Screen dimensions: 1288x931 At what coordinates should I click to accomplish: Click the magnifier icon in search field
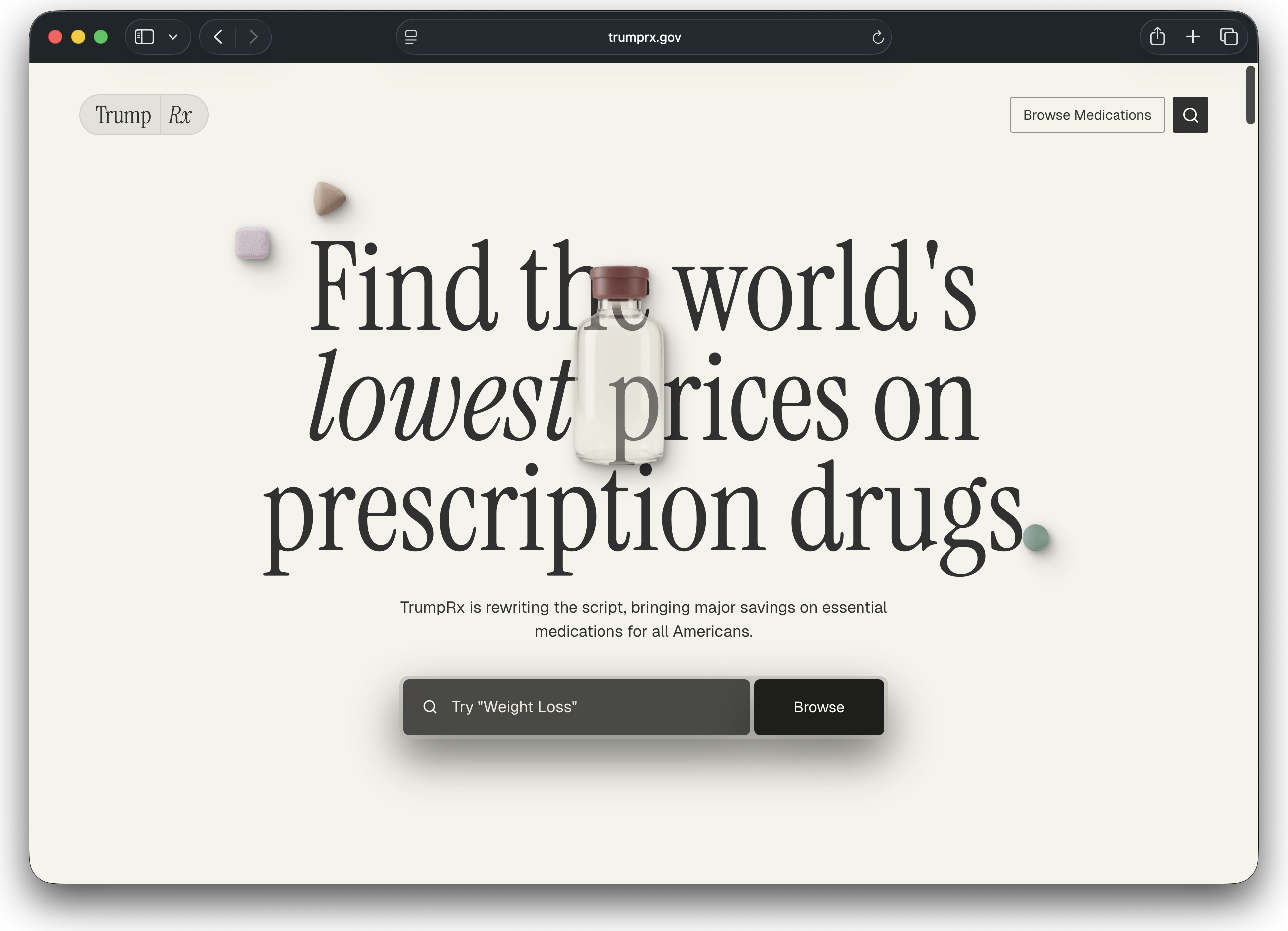430,707
